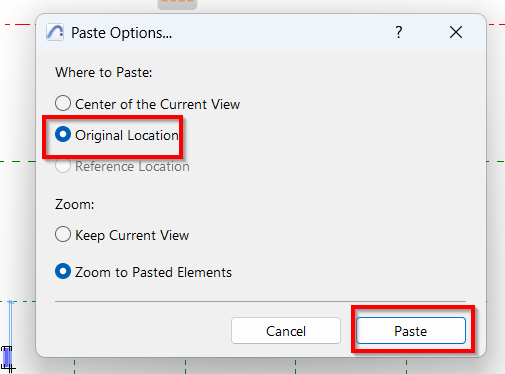This screenshot has height=374, width=505.
Task: Select the grayed Reference Location radio button
Action: click(63, 166)
